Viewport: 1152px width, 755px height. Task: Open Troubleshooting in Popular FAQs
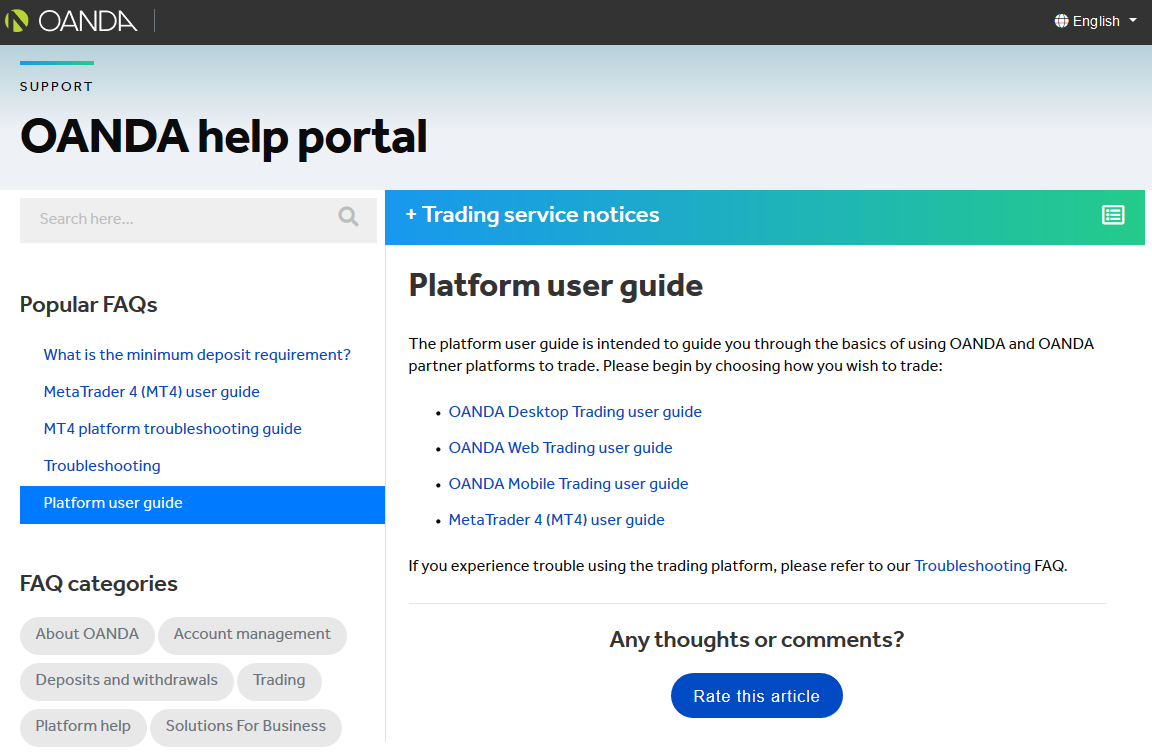pos(102,466)
